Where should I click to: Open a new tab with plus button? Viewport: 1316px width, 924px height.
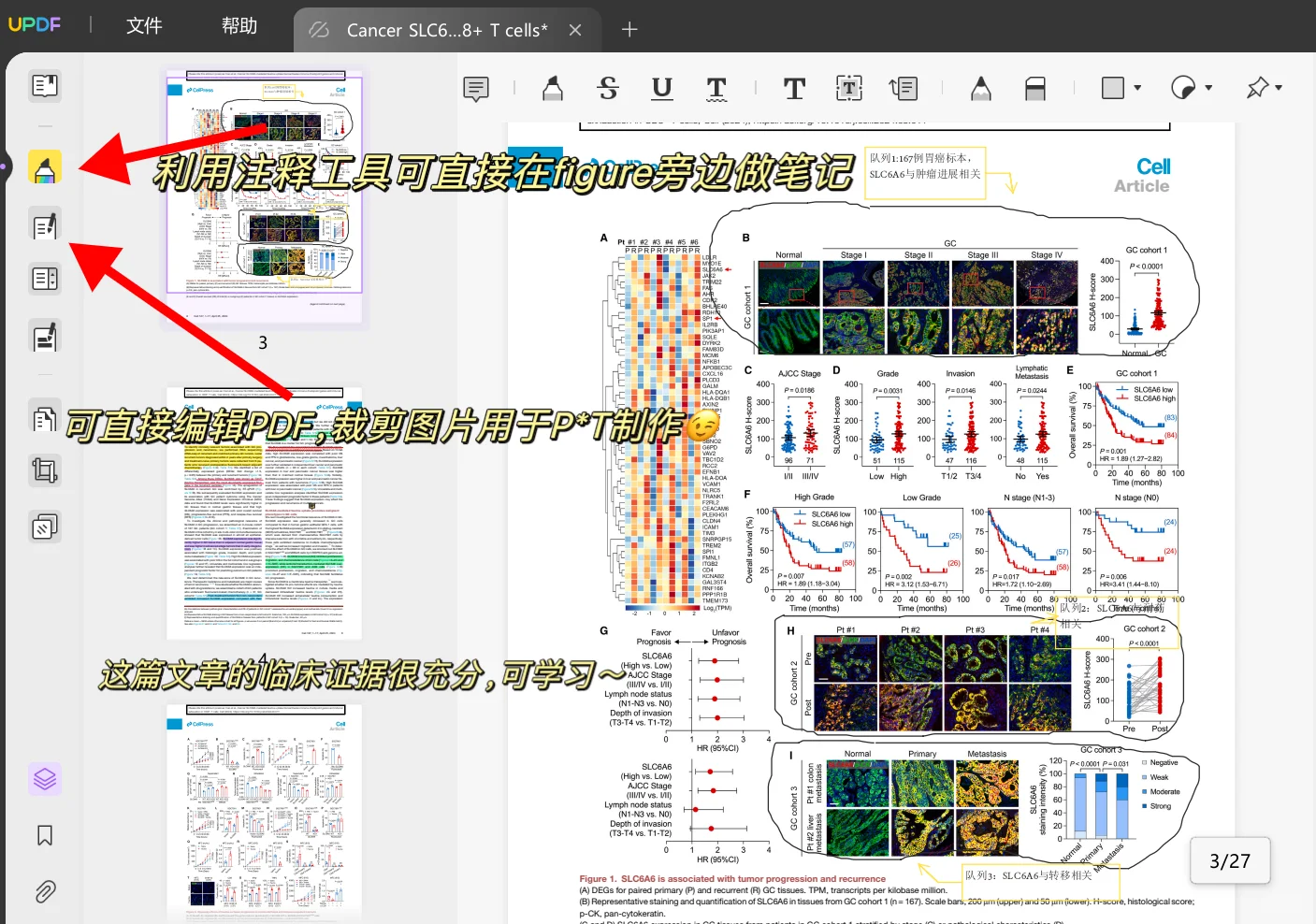tap(629, 30)
